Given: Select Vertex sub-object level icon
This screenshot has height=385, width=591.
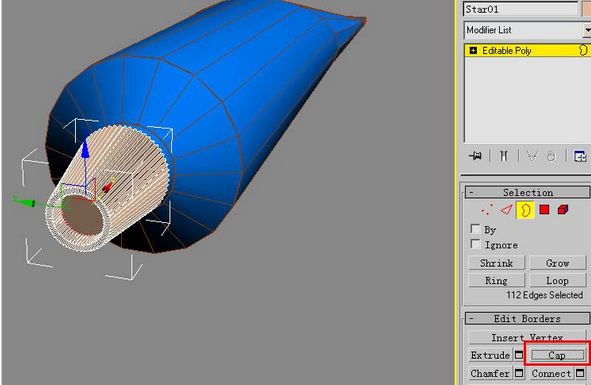Looking at the screenshot, I should [487, 210].
